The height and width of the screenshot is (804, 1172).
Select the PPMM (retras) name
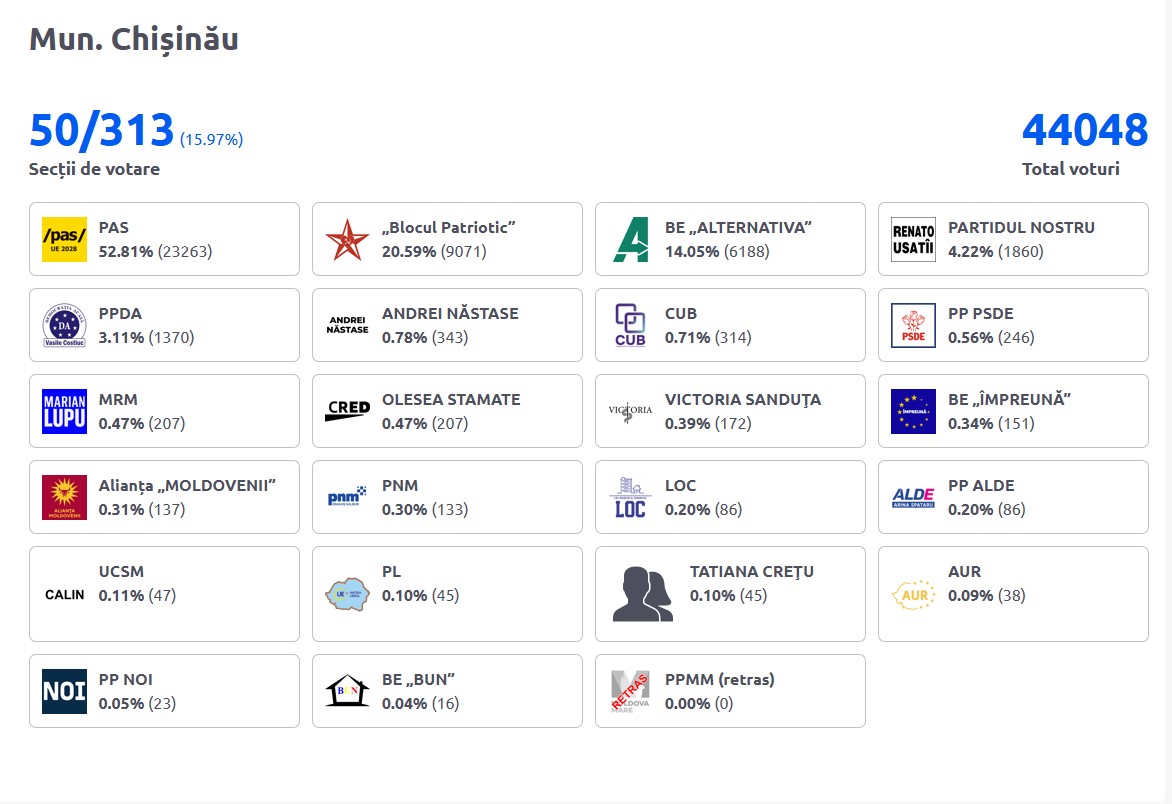[720, 679]
